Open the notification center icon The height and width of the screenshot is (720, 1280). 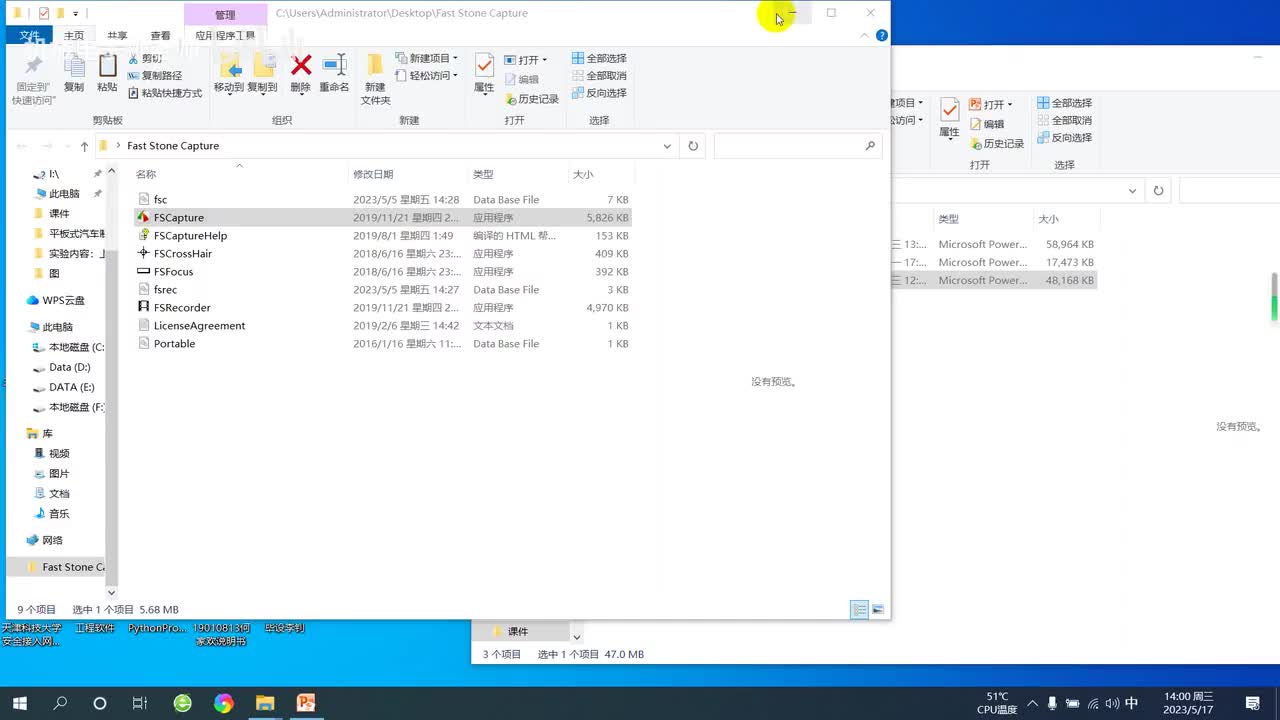(1252, 703)
